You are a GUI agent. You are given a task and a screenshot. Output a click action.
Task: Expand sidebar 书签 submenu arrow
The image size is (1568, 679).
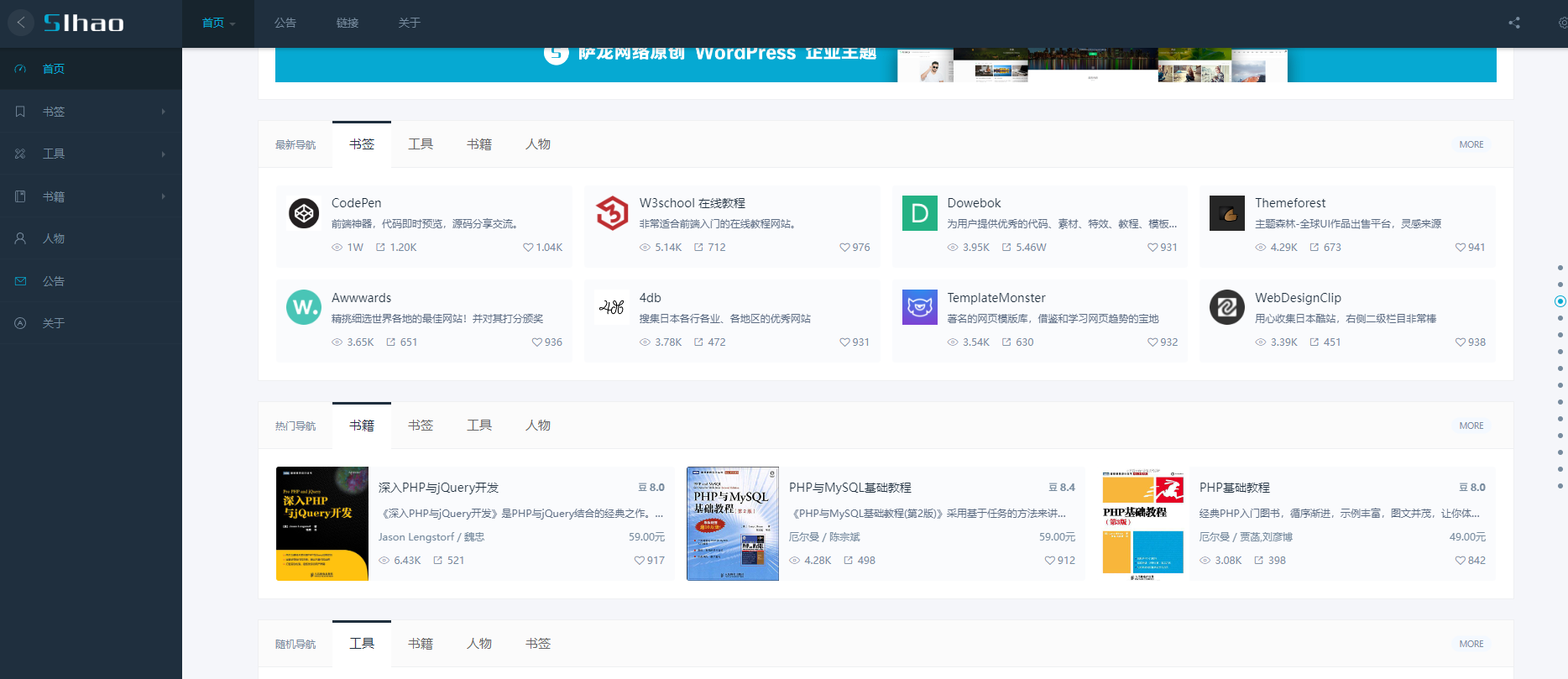tap(164, 112)
